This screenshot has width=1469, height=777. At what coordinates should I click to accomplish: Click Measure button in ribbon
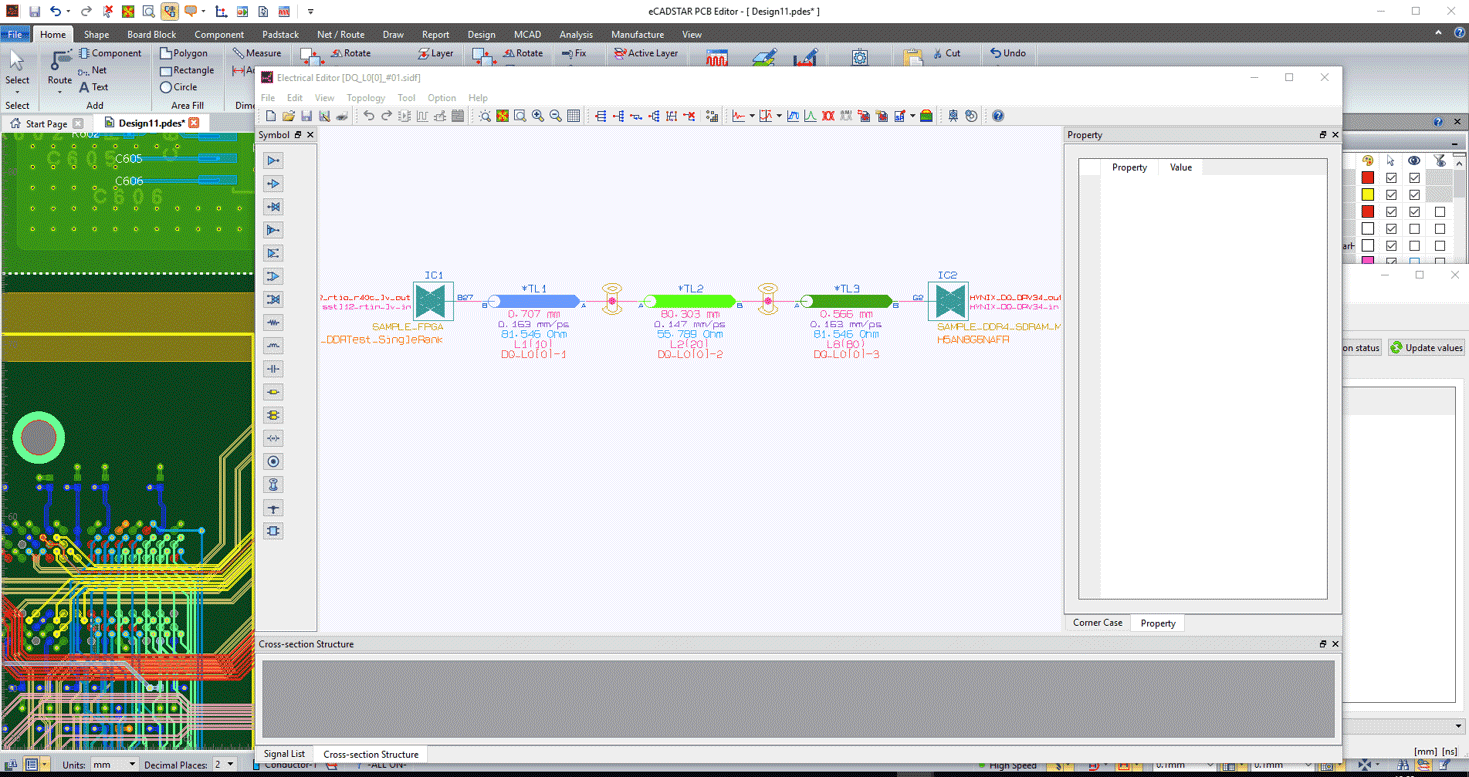click(257, 53)
